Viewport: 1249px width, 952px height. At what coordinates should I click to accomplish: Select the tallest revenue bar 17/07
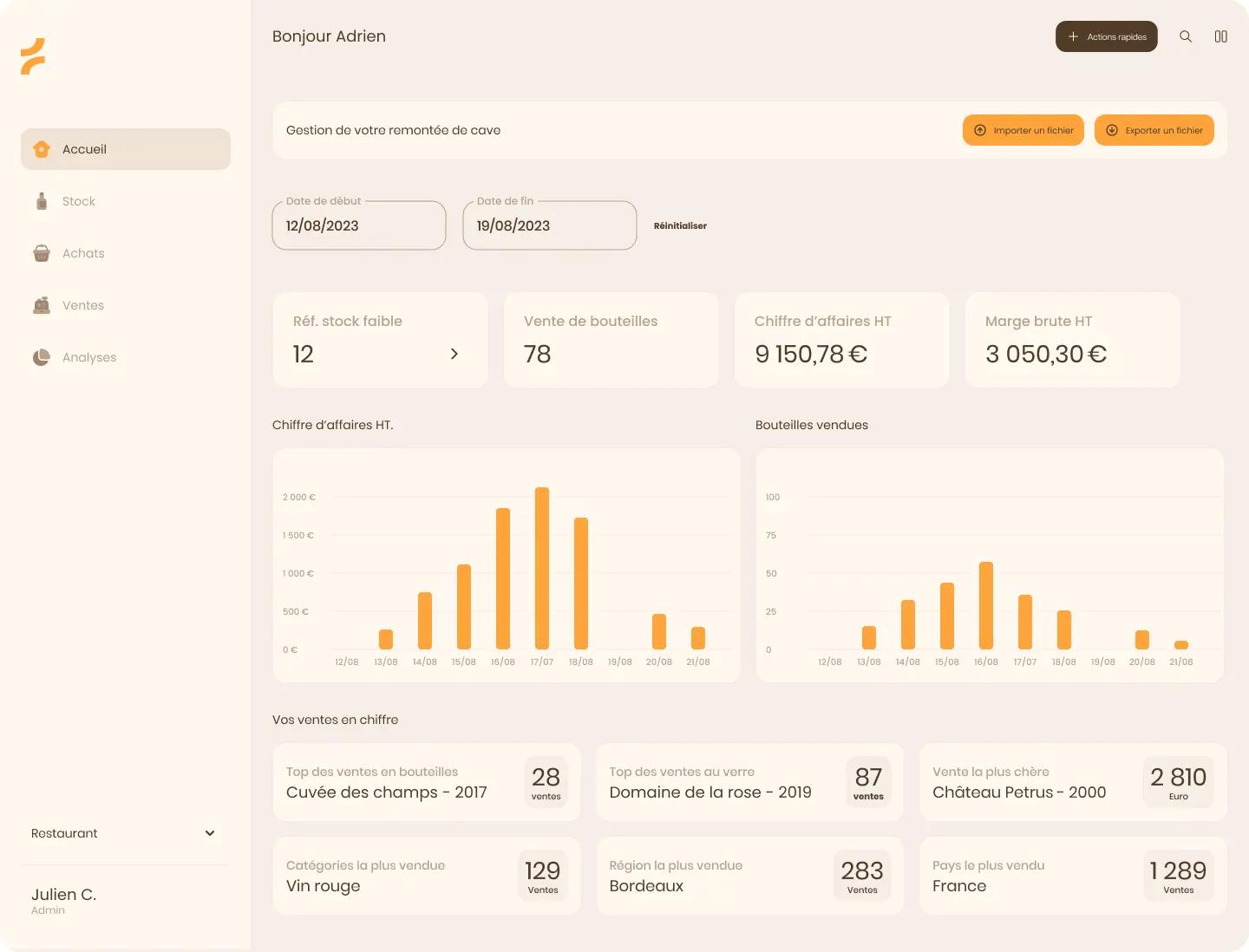point(542,568)
